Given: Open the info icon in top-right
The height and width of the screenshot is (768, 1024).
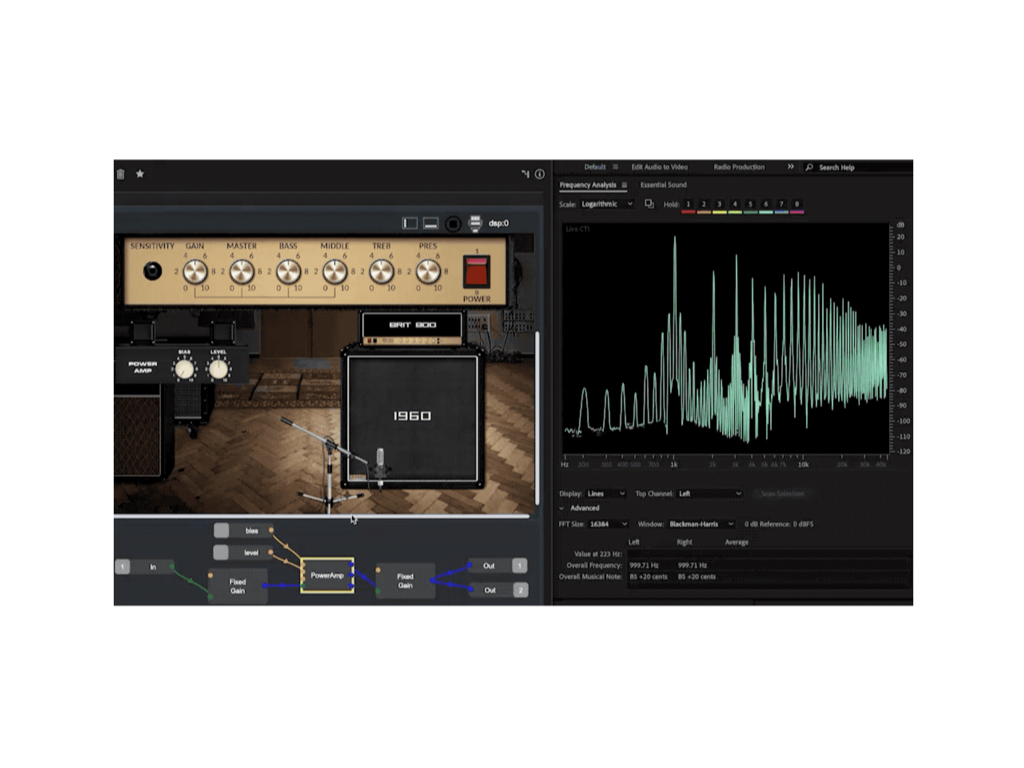Looking at the screenshot, I should pyautogui.click(x=540, y=174).
